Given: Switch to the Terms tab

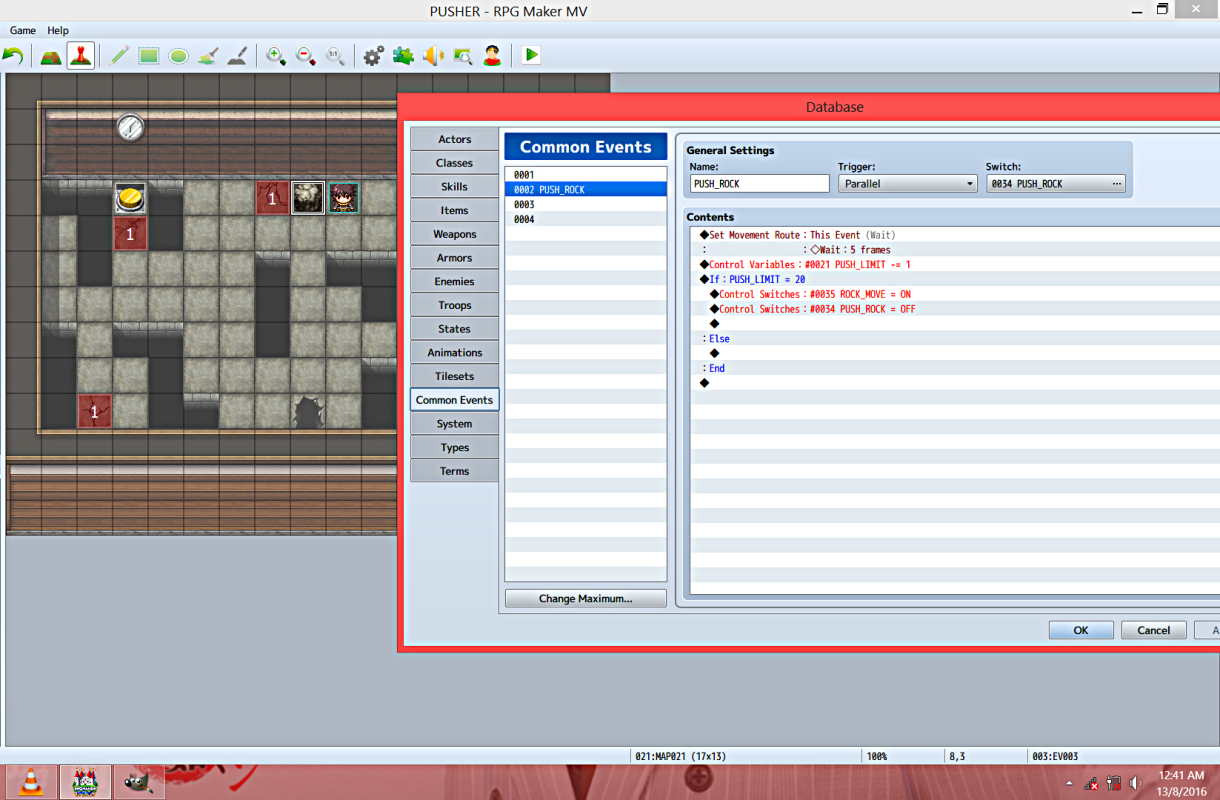Looking at the screenshot, I should point(454,471).
